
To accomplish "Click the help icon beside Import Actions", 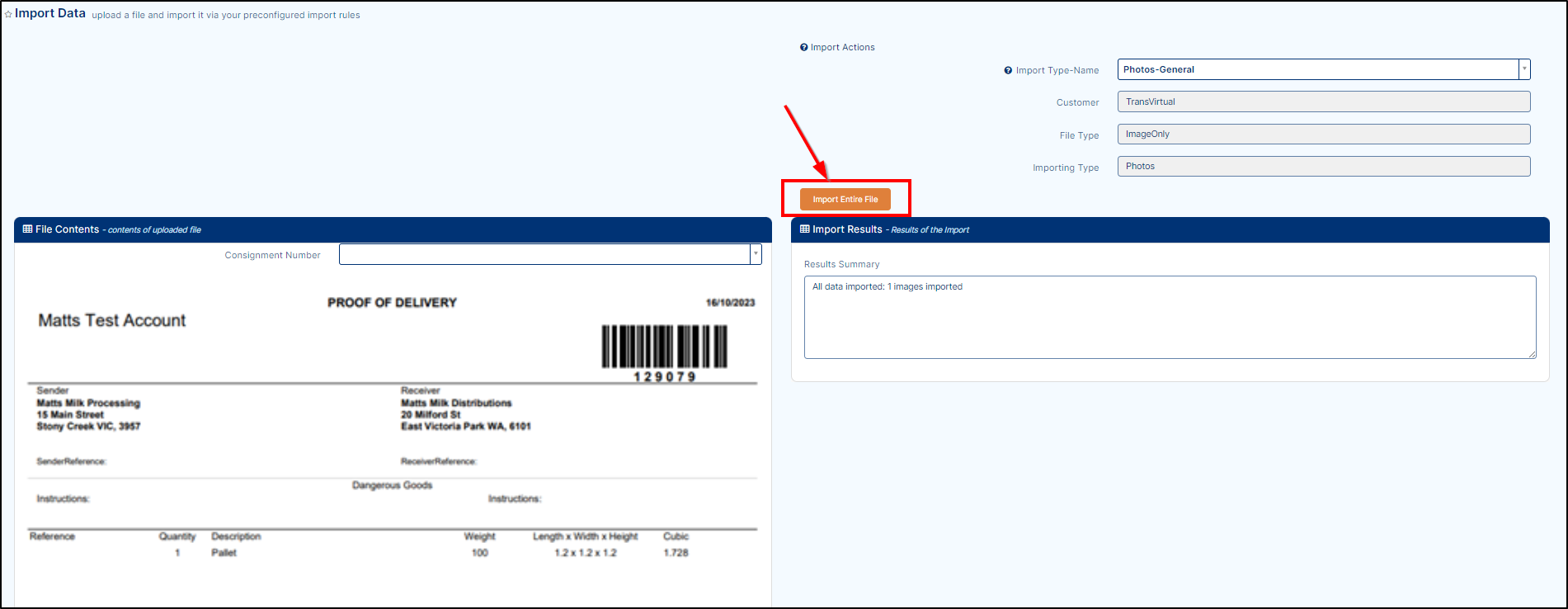I will tap(804, 48).
